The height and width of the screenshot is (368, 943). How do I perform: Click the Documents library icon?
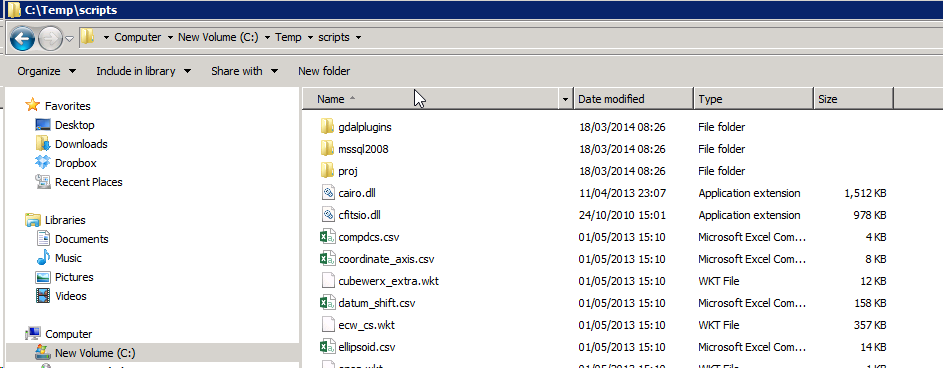[x=43, y=239]
